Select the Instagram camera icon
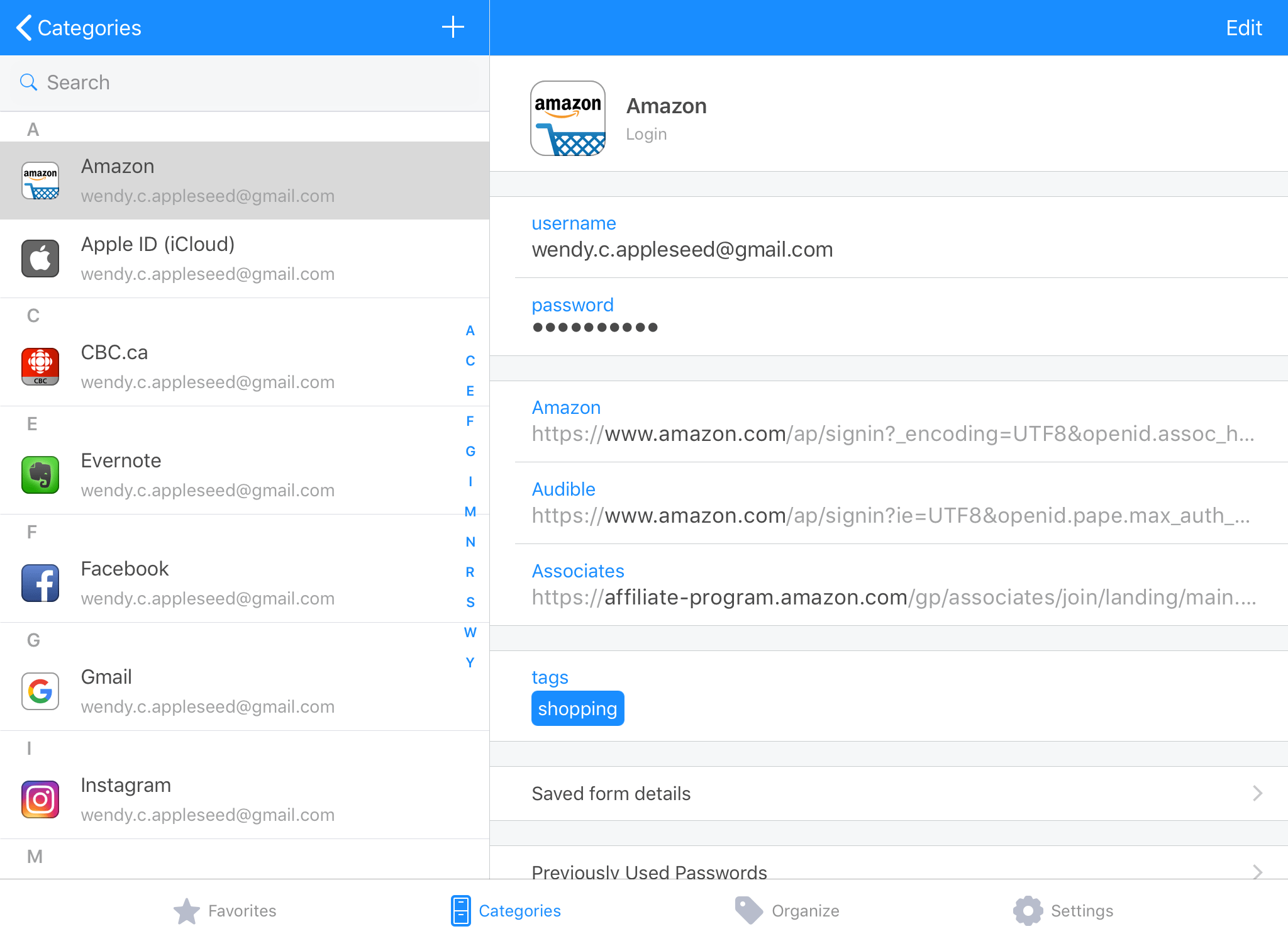 pos(40,799)
